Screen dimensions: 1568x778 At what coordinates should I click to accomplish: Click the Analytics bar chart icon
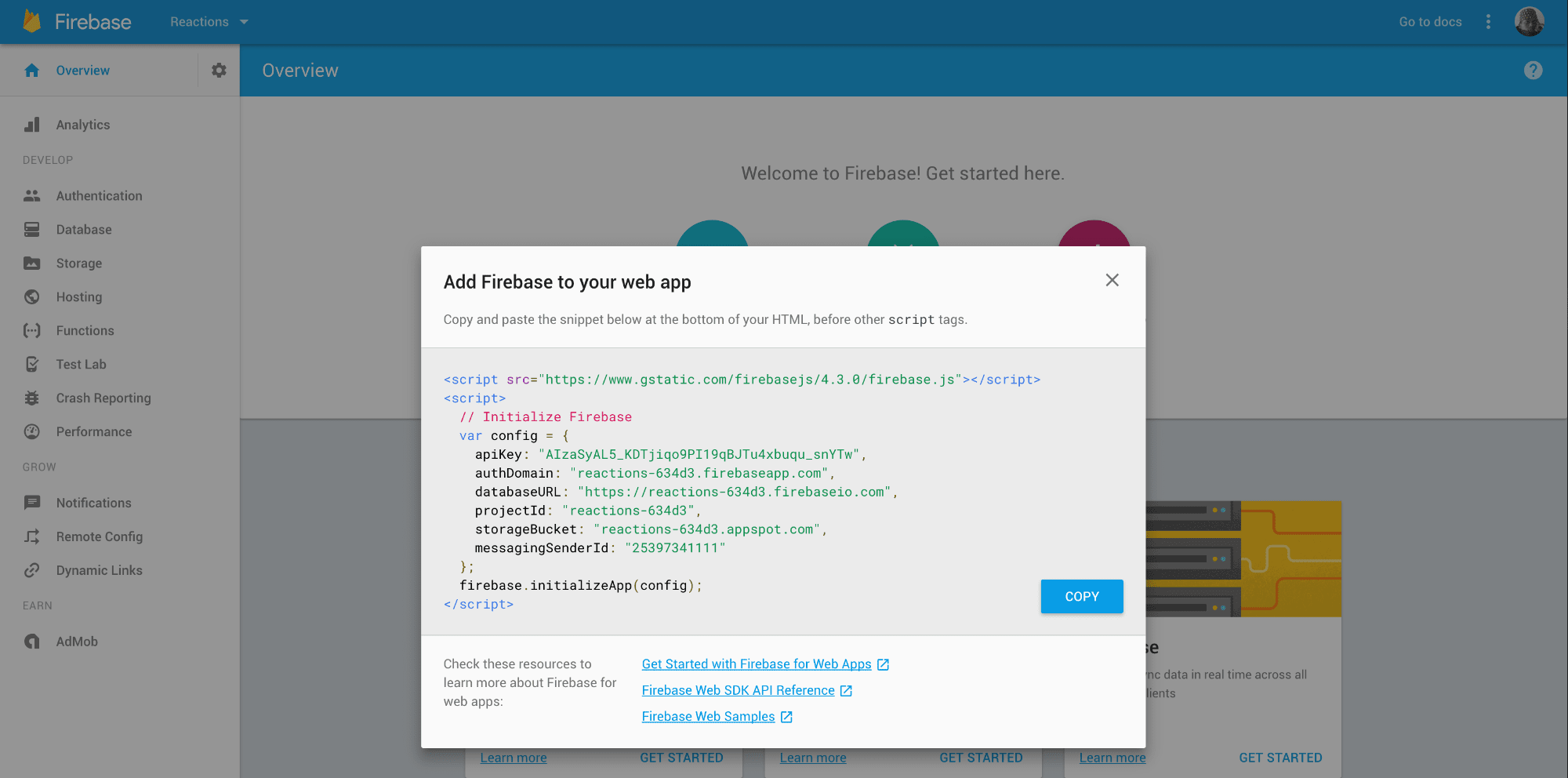(x=32, y=125)
